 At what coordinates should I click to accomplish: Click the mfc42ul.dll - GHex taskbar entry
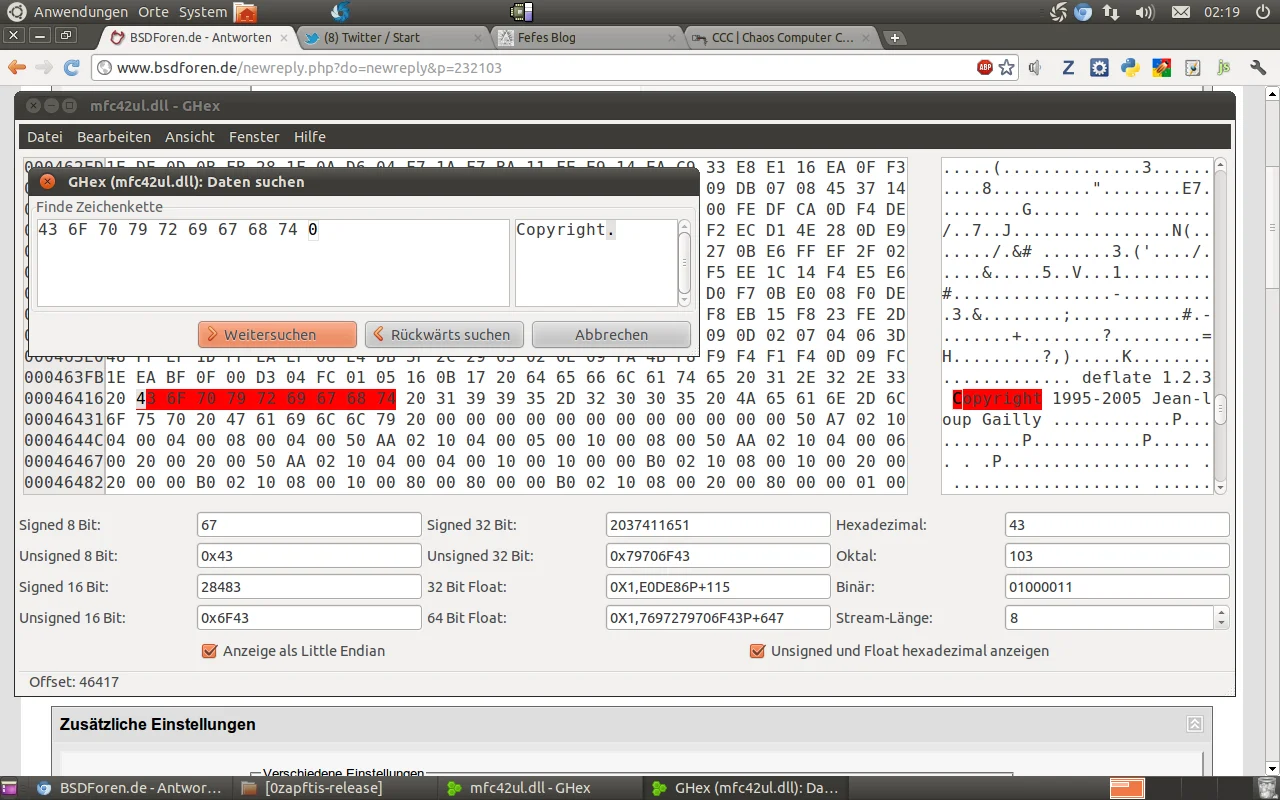pos(540,788)
